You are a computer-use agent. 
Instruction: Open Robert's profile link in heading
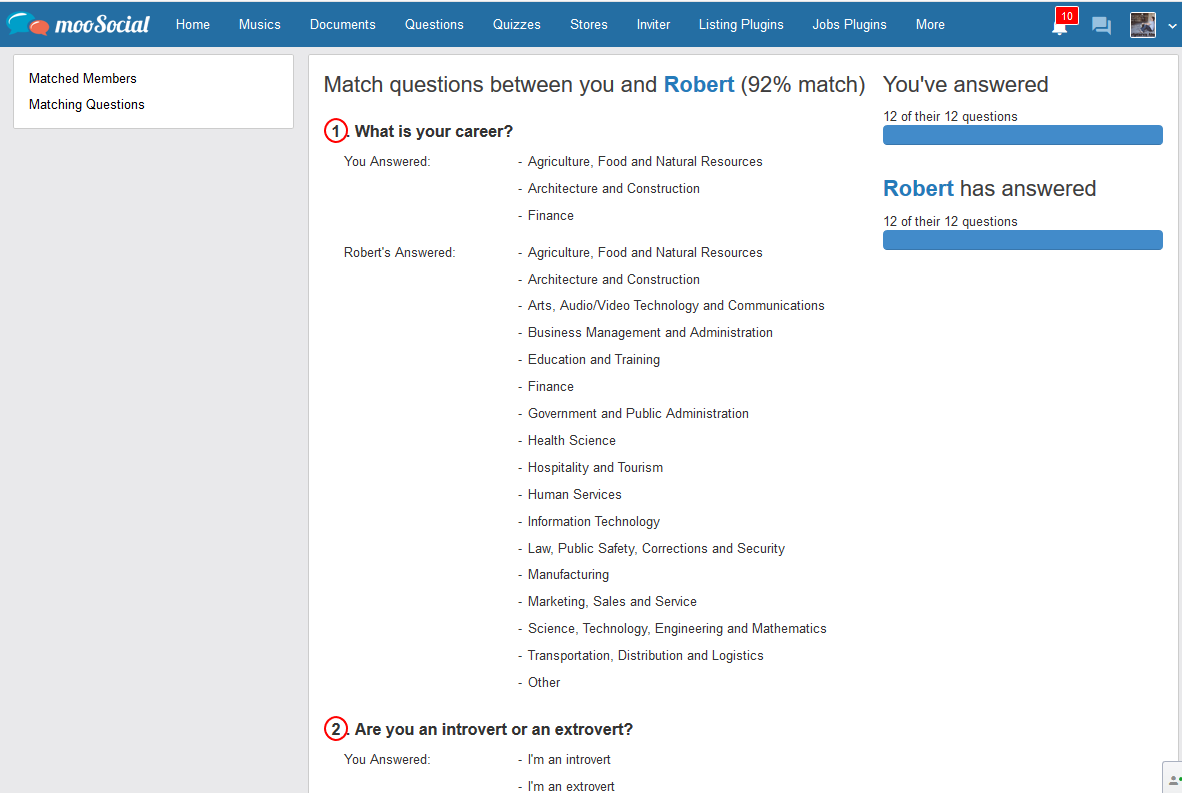coord(699,84)
